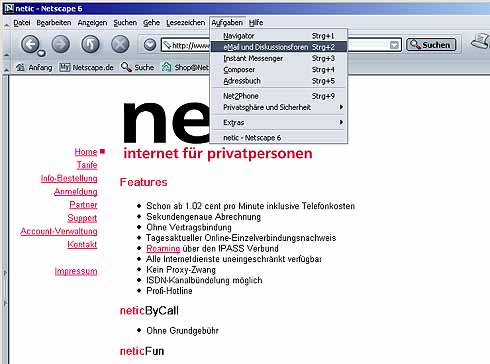This screenshot has height=364, width=490.
Task: Select Instant Messenger menu entry
Action: pos(279,58)
